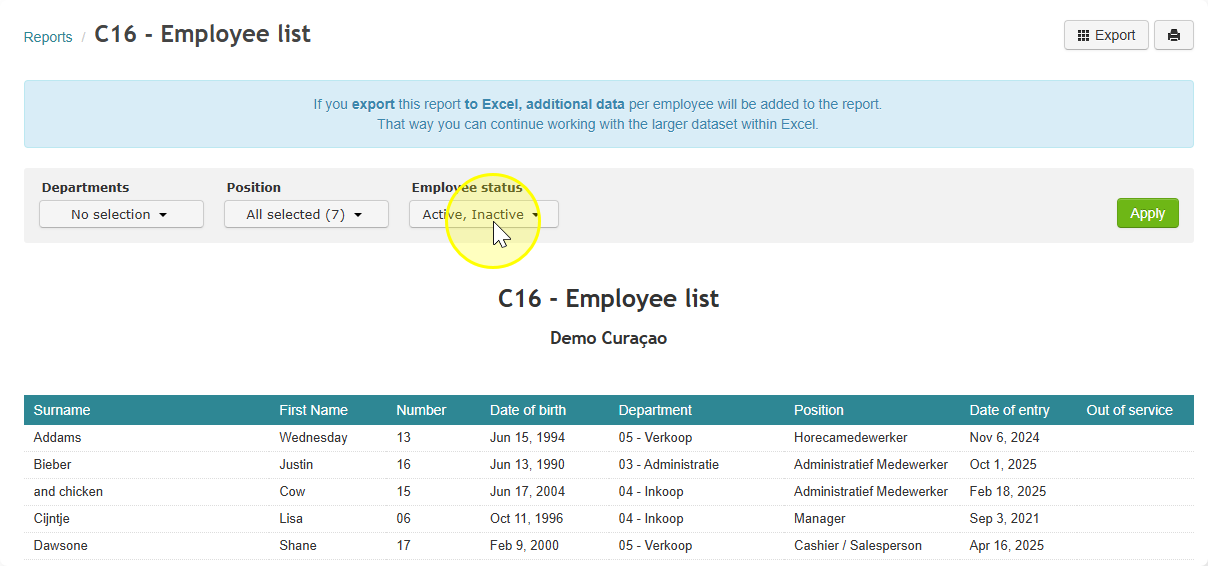Click entry date Nov 6, 2024
The height and width of the screenshot is (566, 1208).
[1005, 437]
